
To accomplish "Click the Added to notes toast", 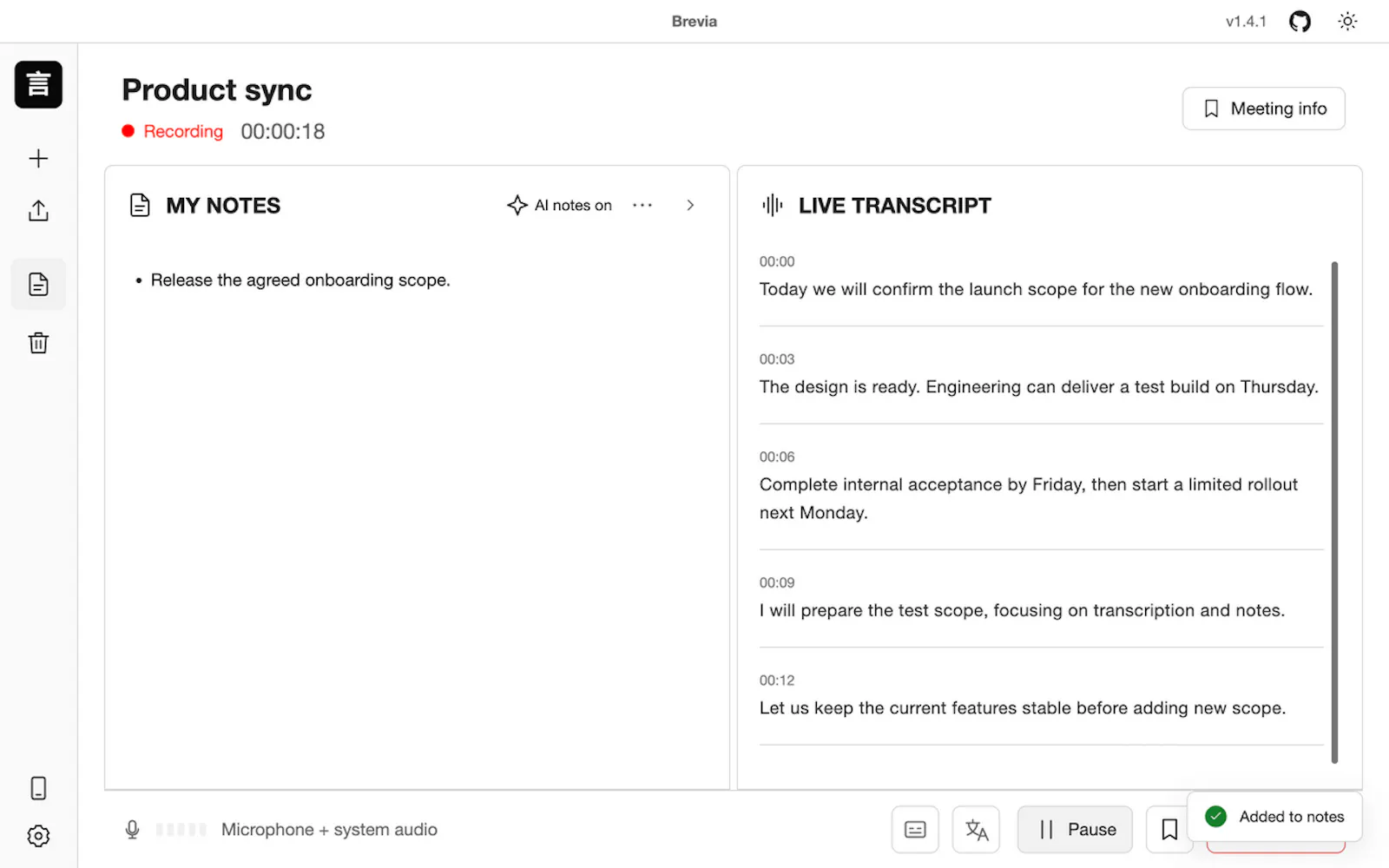I will click(1274, 817).
